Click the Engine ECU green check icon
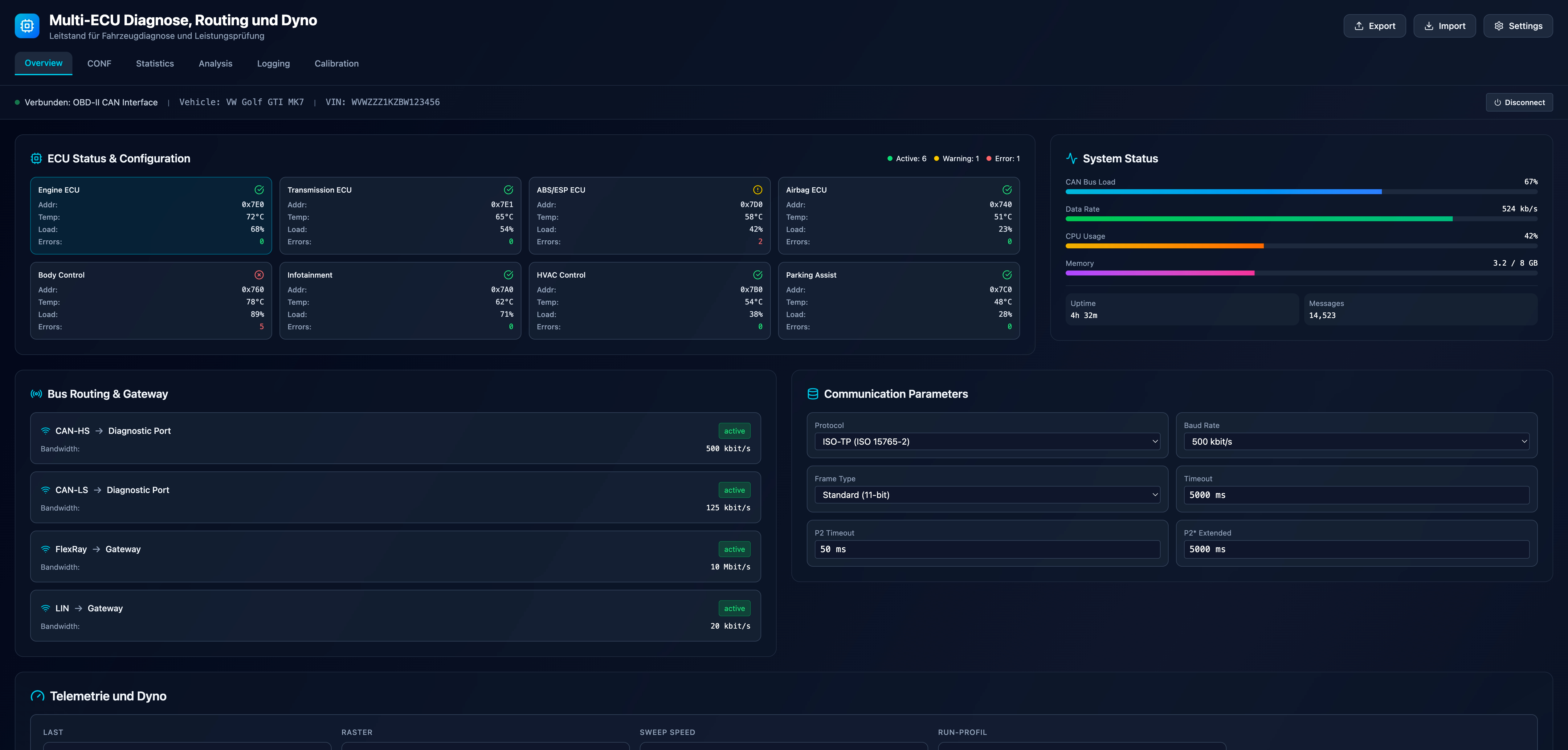 click(259, 190)
